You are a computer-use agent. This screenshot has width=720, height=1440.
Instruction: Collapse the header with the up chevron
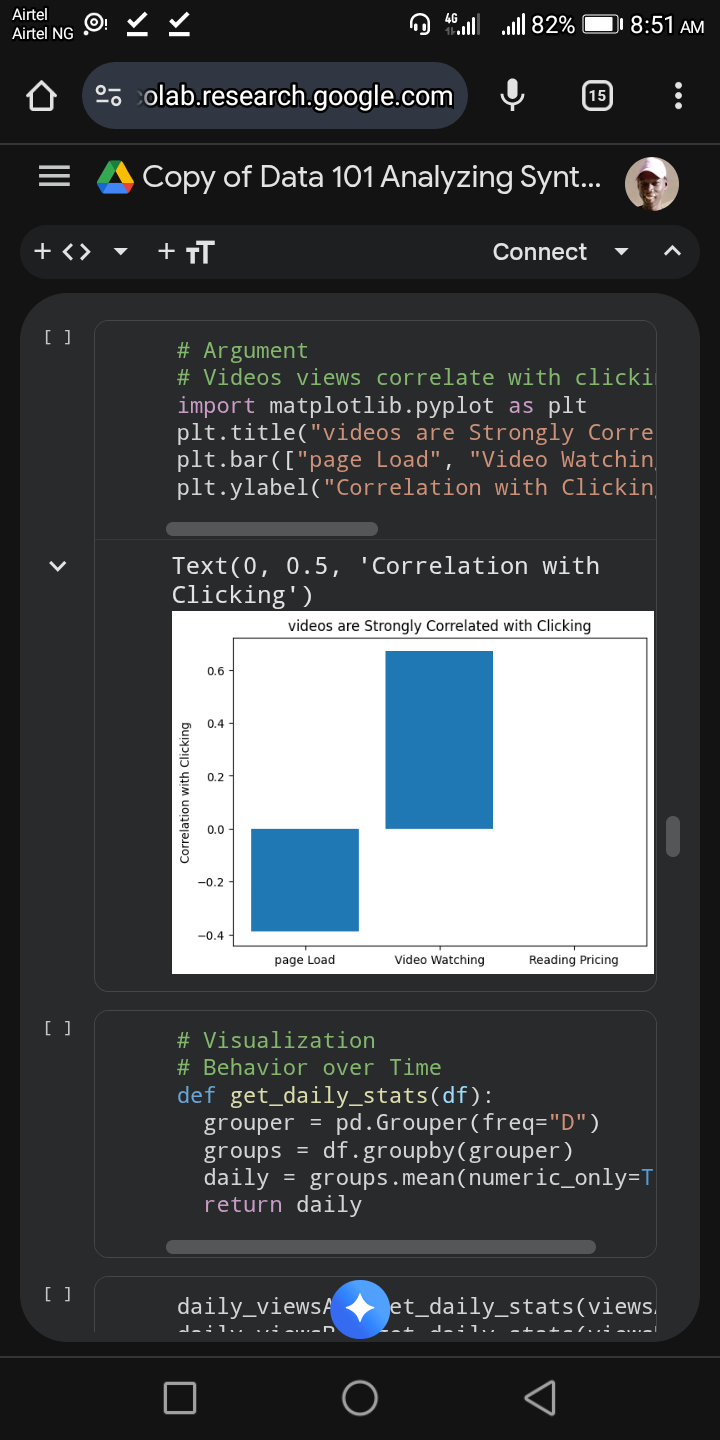coord(673,252)
